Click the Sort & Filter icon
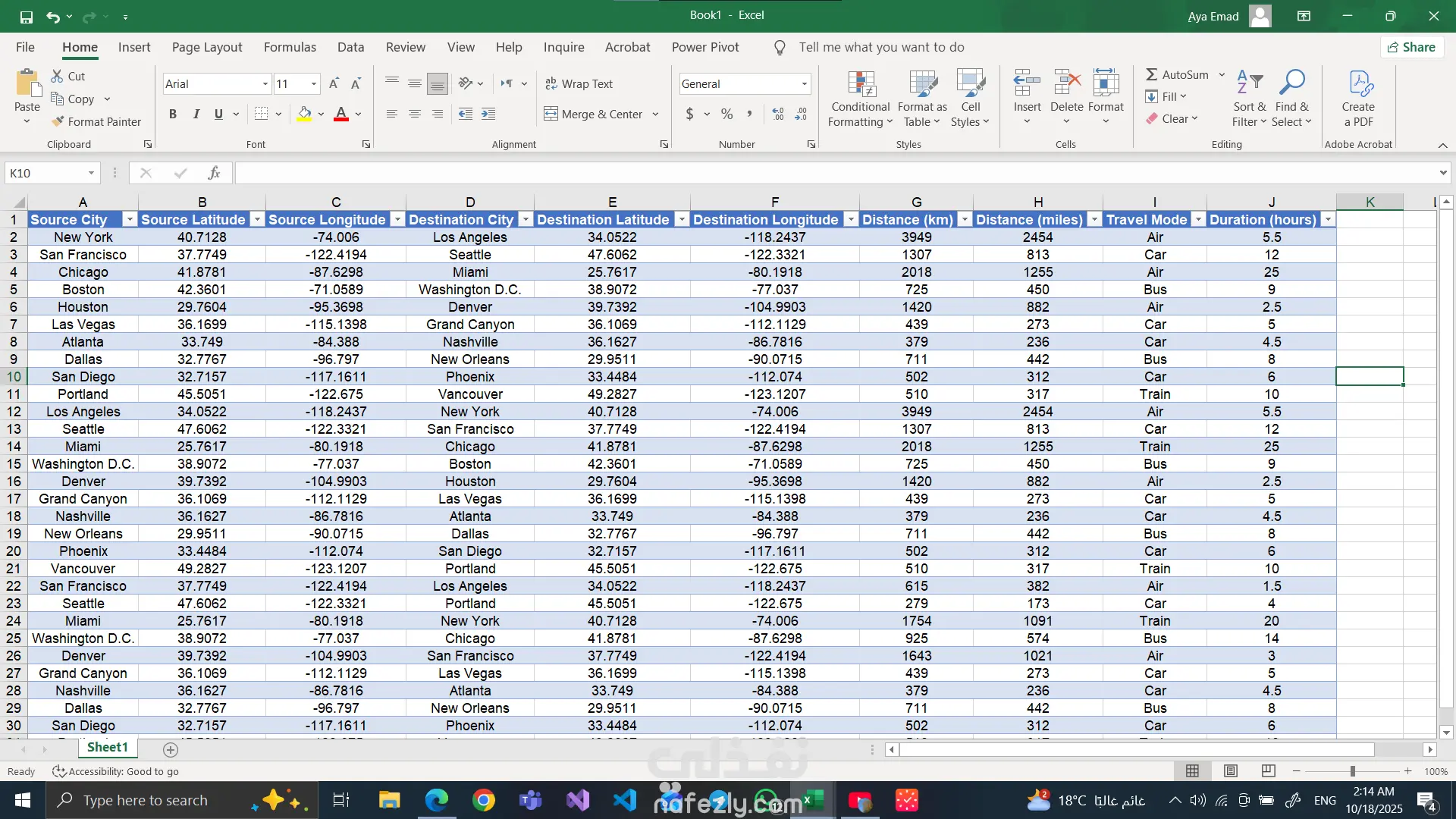Screen dimensions: 1456x819 click(1249, 83)
